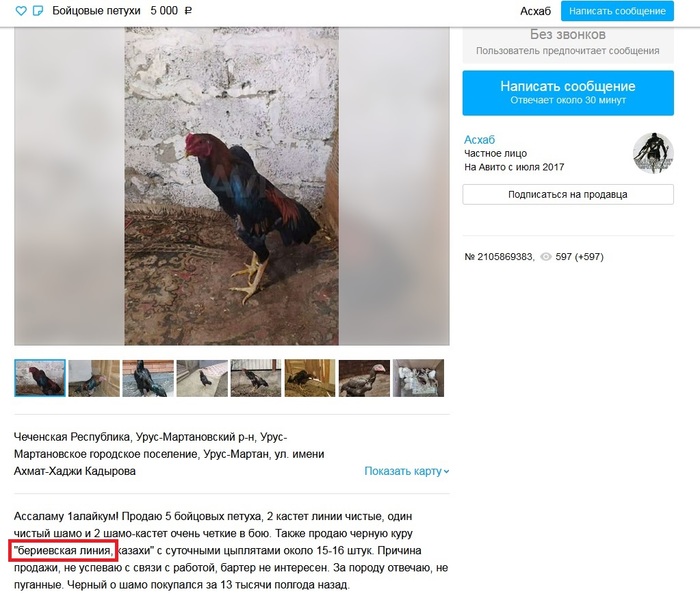The image size is (700, 596).
Task: Click the seller avatar image
Action: pyautogui.click(x=653, y=153)
